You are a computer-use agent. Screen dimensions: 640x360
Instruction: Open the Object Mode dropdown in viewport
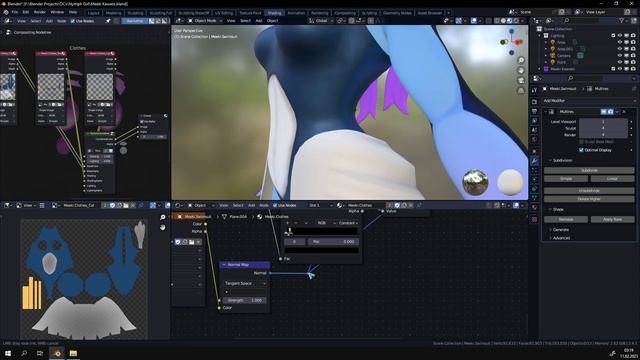tap(205, 21)
